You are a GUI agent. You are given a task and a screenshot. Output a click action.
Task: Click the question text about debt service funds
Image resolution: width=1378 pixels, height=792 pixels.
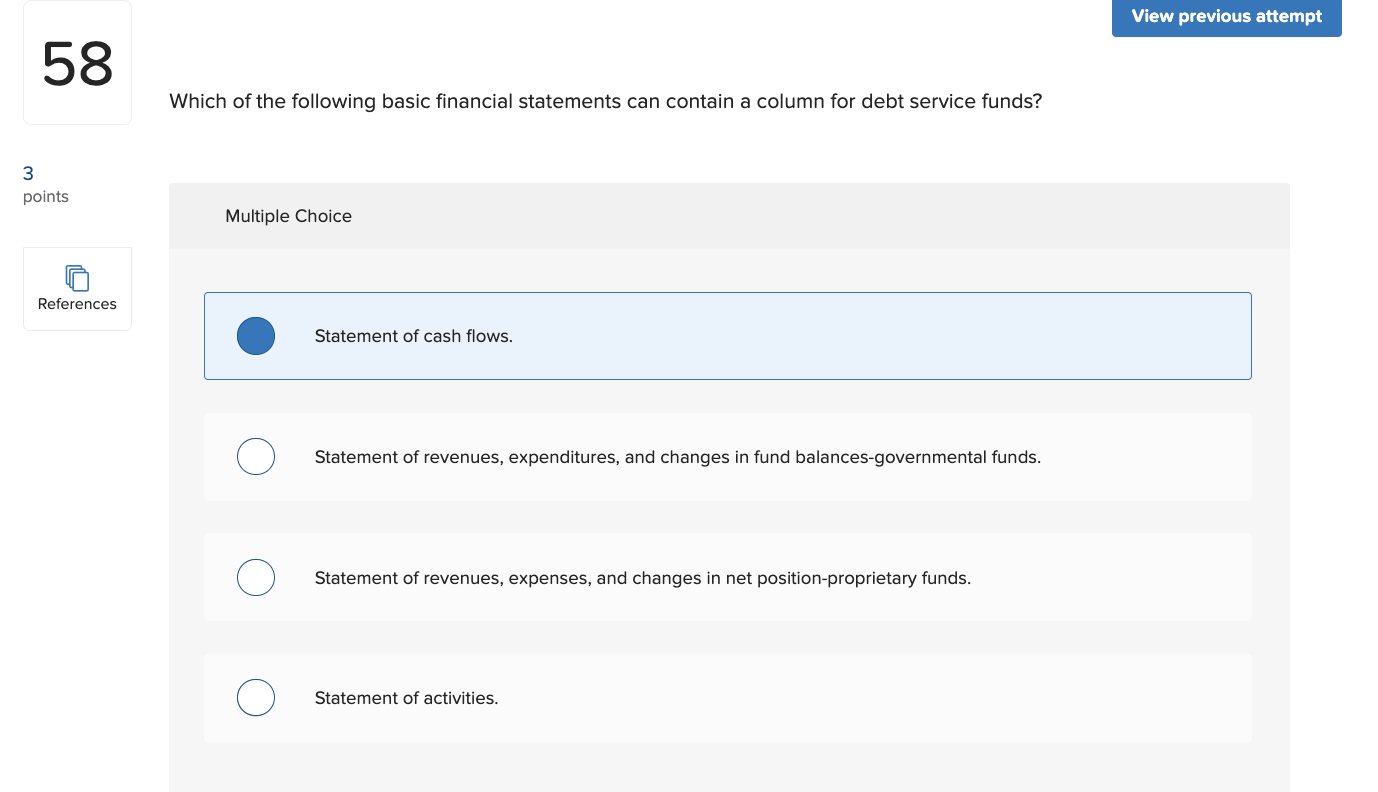point(605,101)
